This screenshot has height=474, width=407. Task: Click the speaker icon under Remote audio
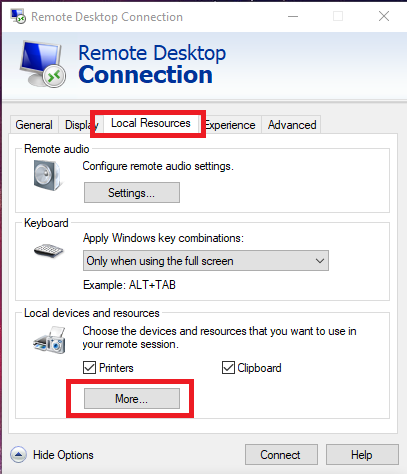point(47,175)
